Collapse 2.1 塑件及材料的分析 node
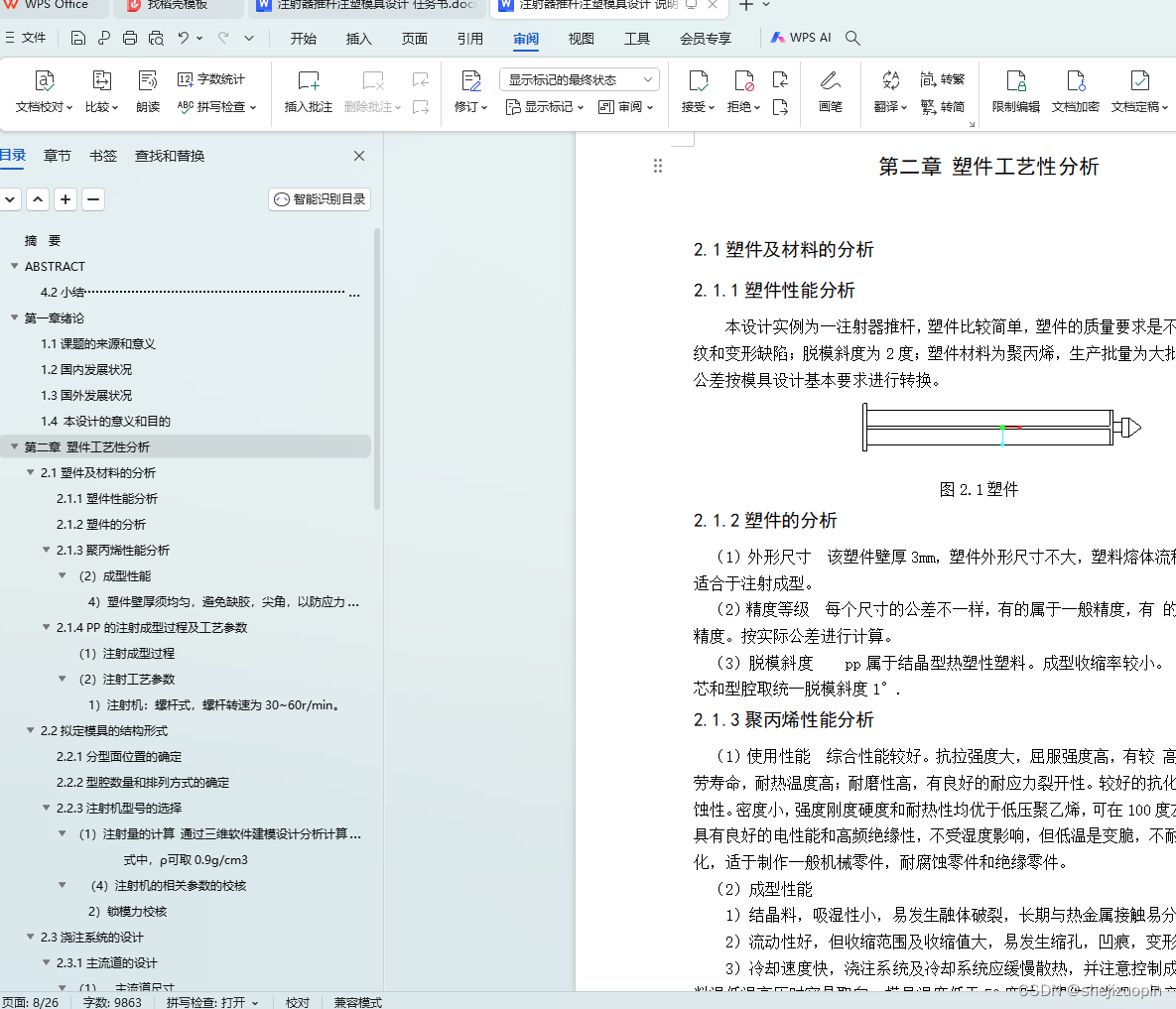 click(x=30, y=472)
